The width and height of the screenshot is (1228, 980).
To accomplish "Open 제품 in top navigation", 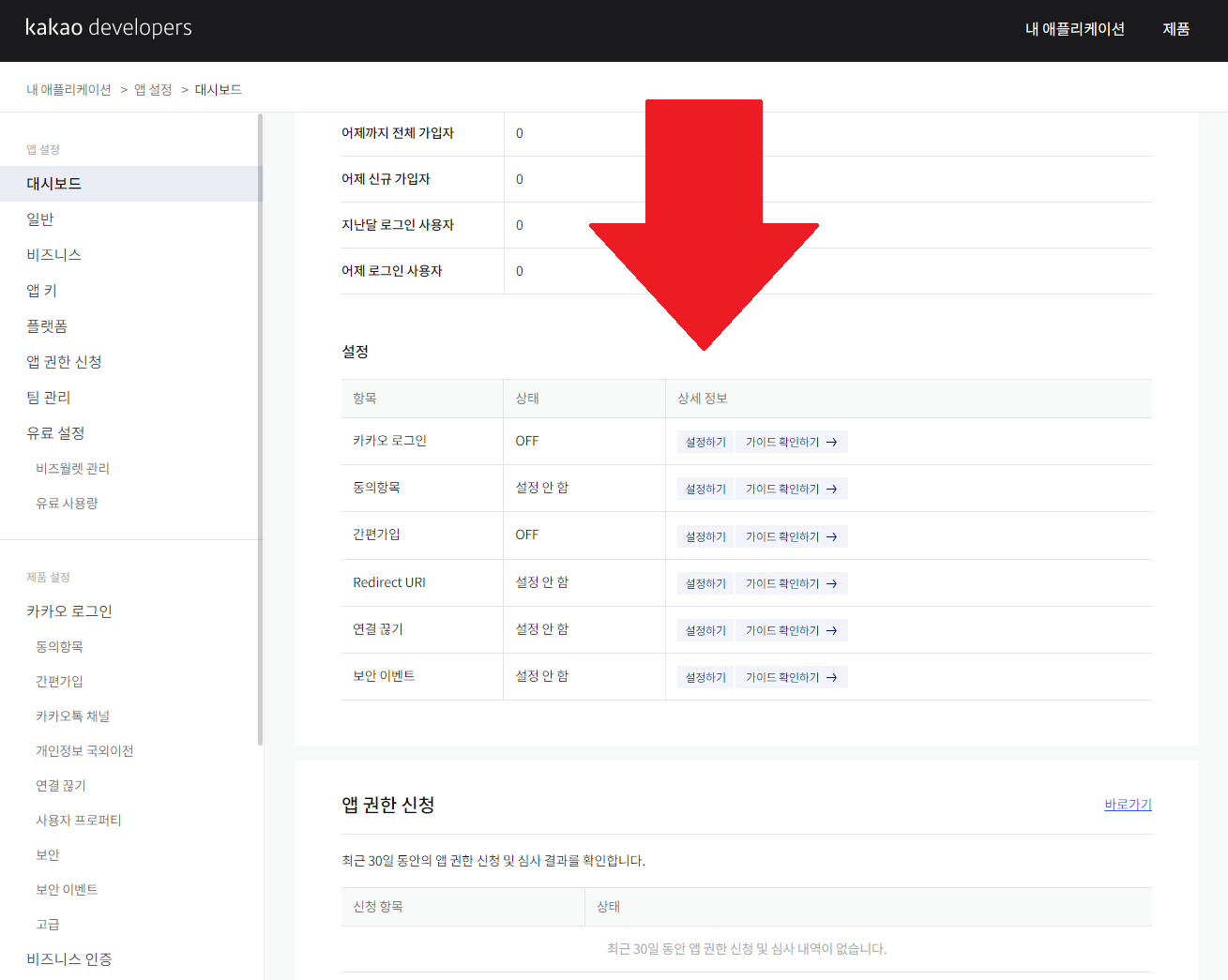I will [x=1176, y=29].
